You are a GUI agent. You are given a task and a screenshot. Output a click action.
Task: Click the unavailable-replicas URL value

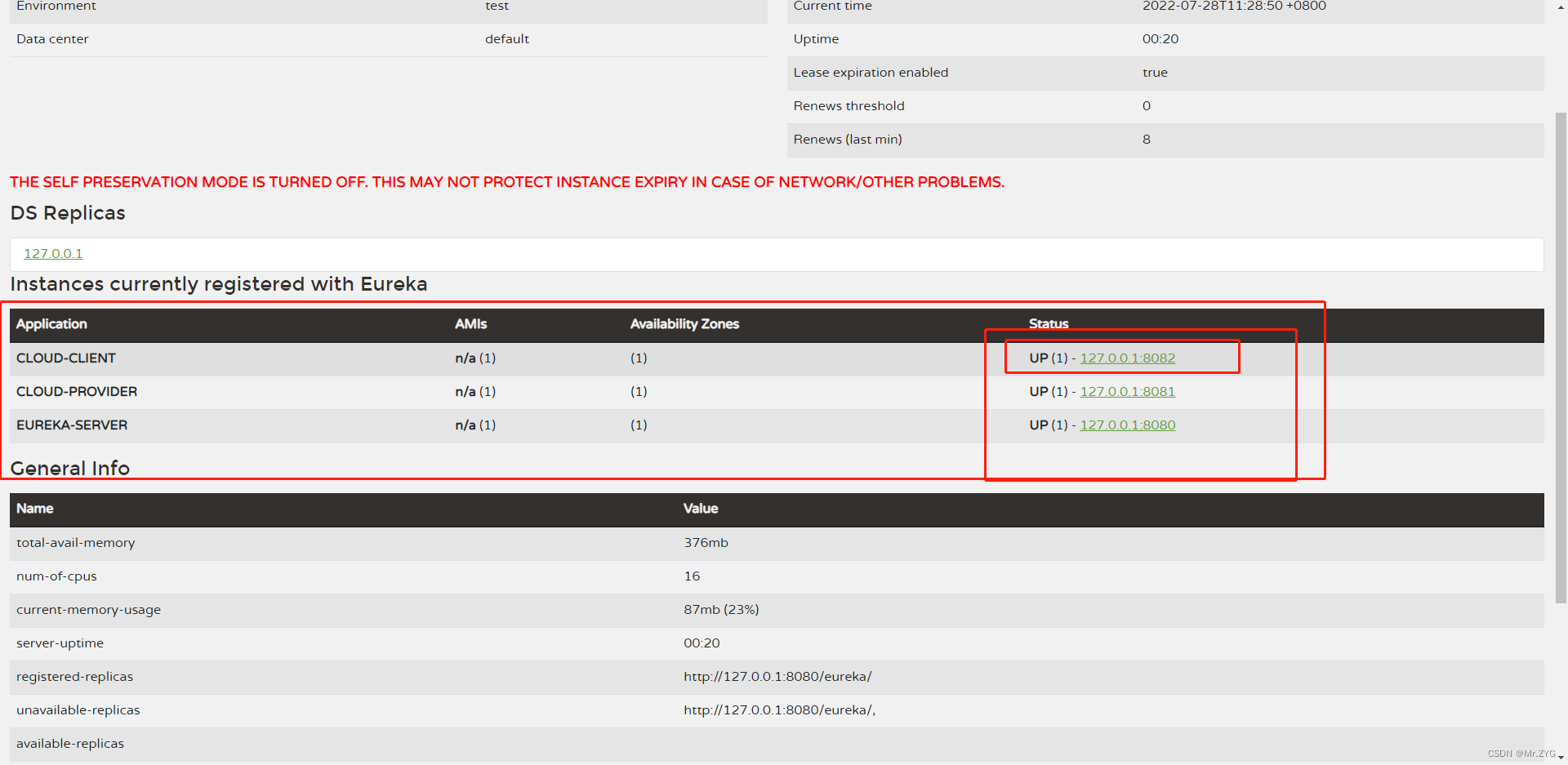[x=779, y=710]
